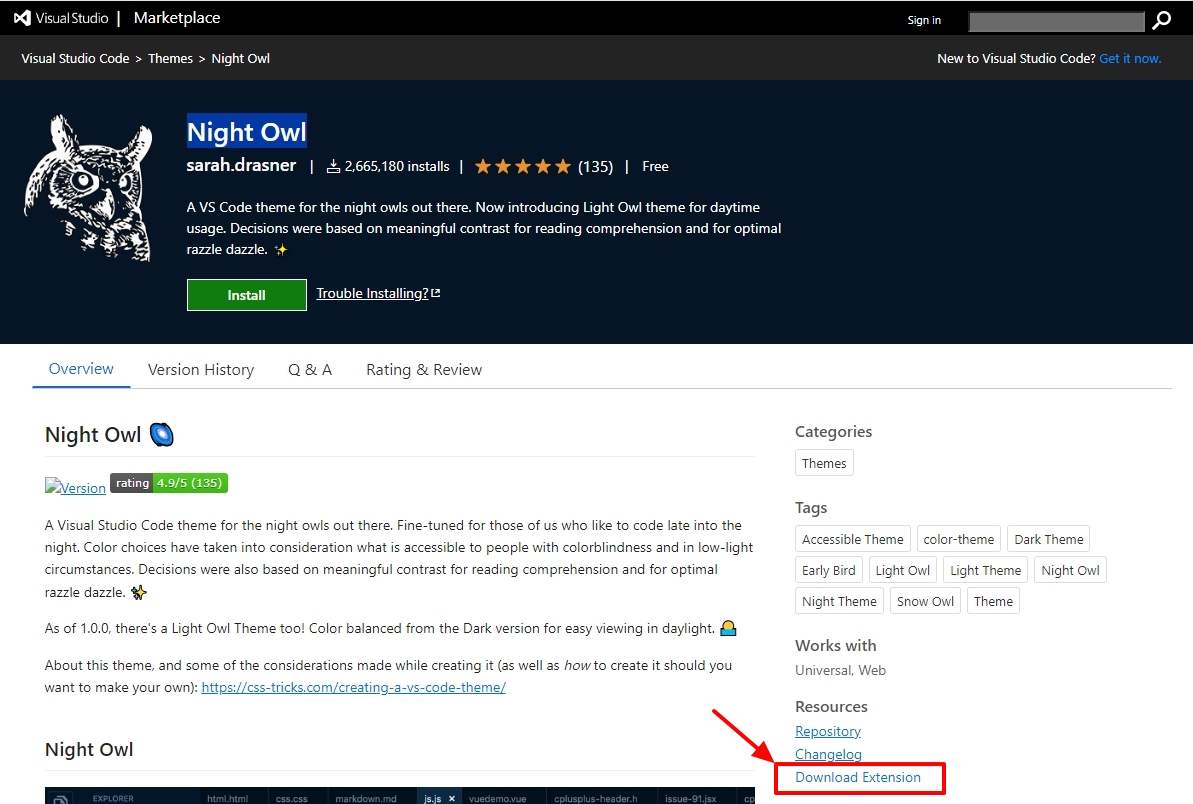Go to Visual Studio Code breadcrumb
The image size is (1193, 804).
click(75, 59)
